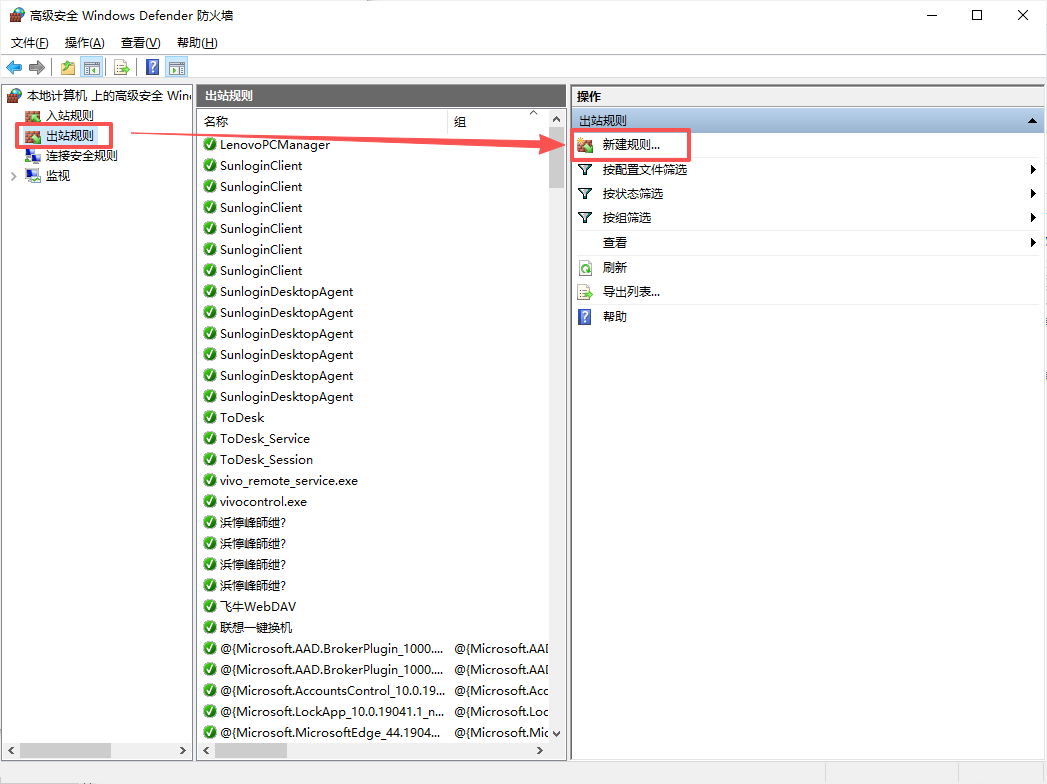The height and width of the screenshot is (784, 1047).
Task: Click the 监视 monitor icon in tree
Action: (x=33, y=176)
